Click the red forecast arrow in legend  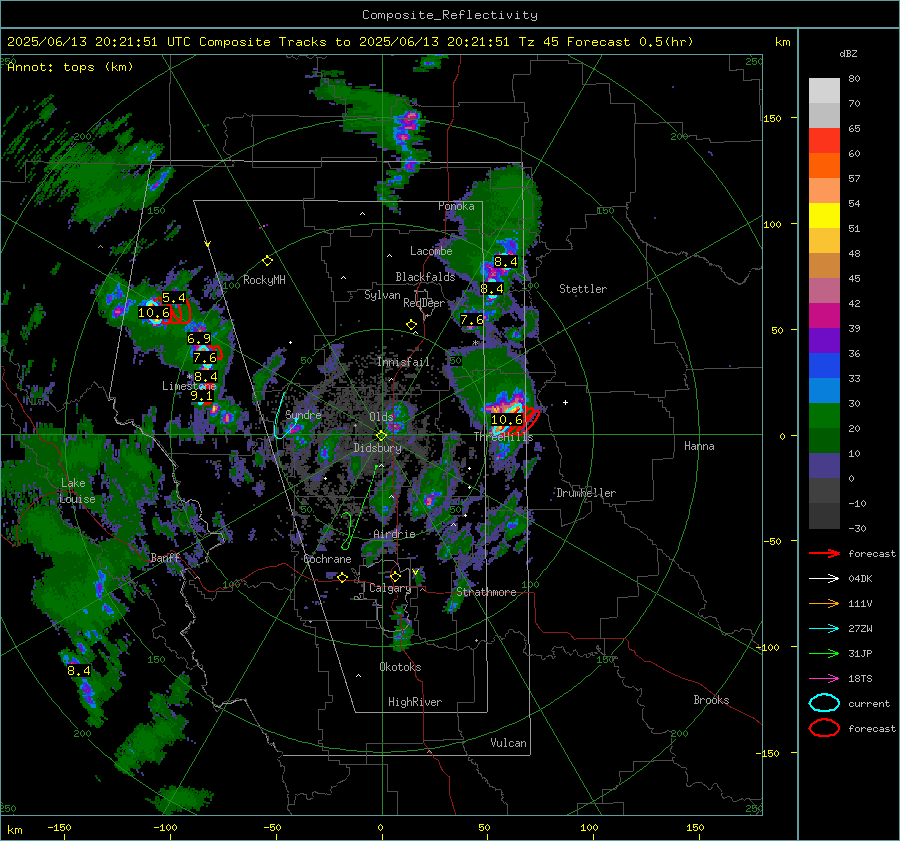pyautogui.click(x=824, y=553)
